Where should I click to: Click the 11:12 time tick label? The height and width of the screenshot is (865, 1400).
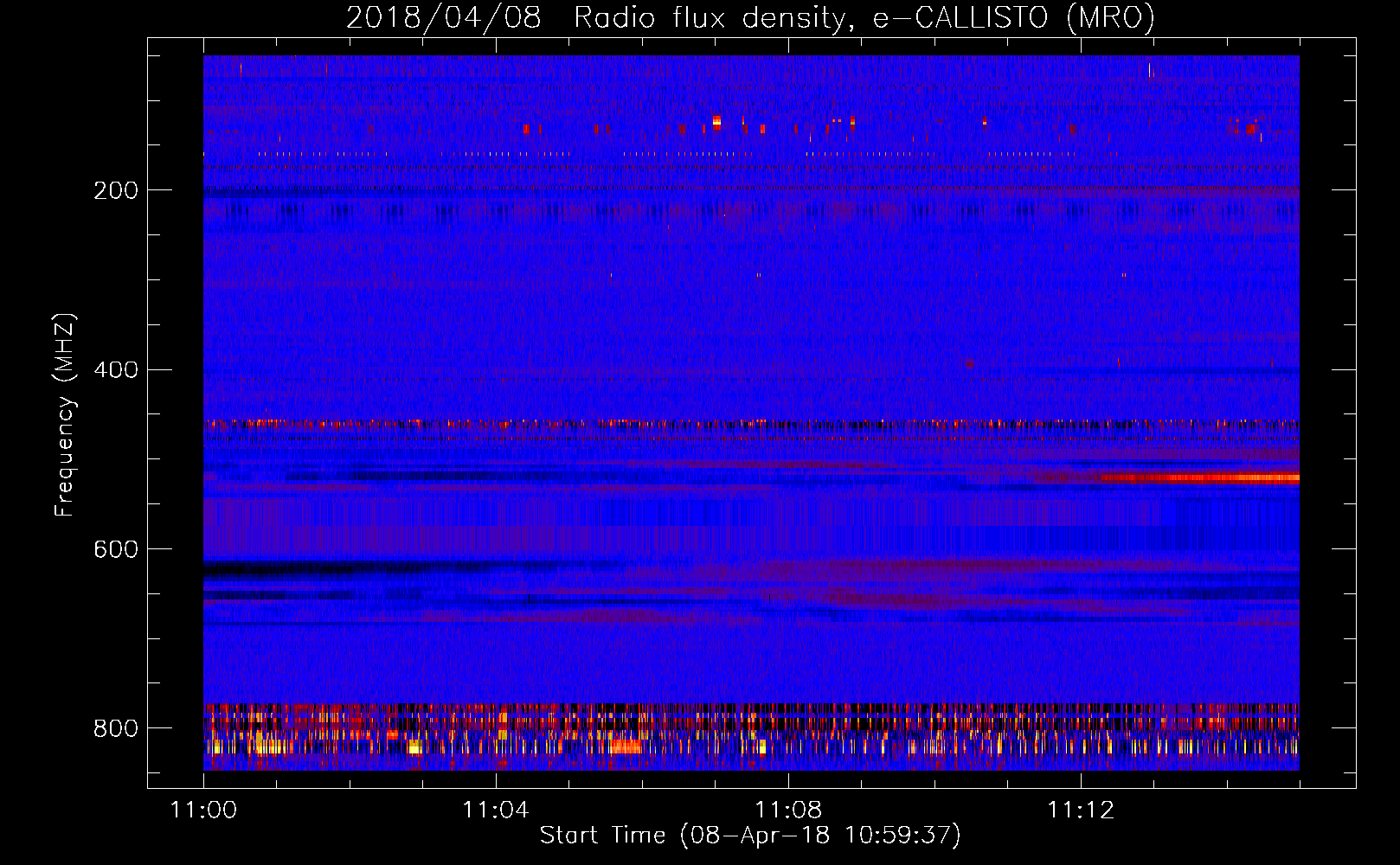(x=1081, y=810)
